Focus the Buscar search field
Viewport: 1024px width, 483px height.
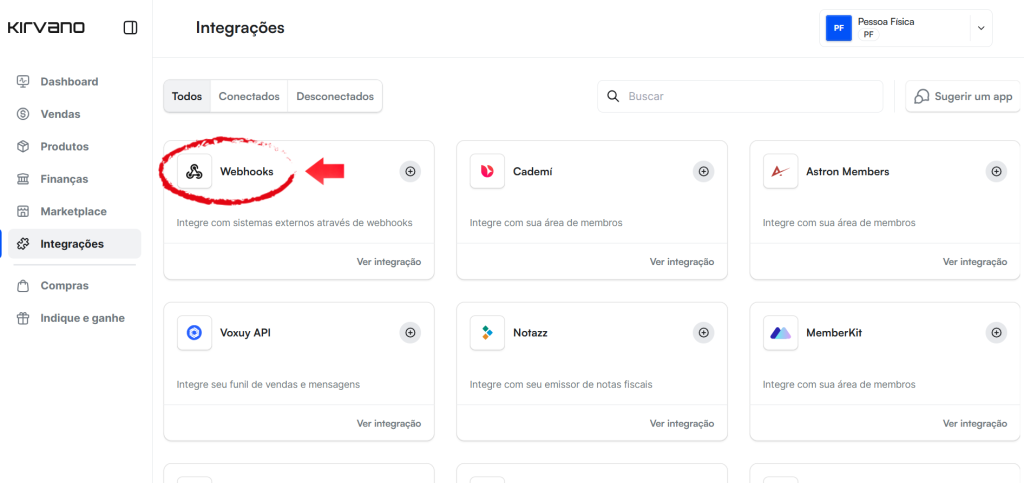pos(740,97)
